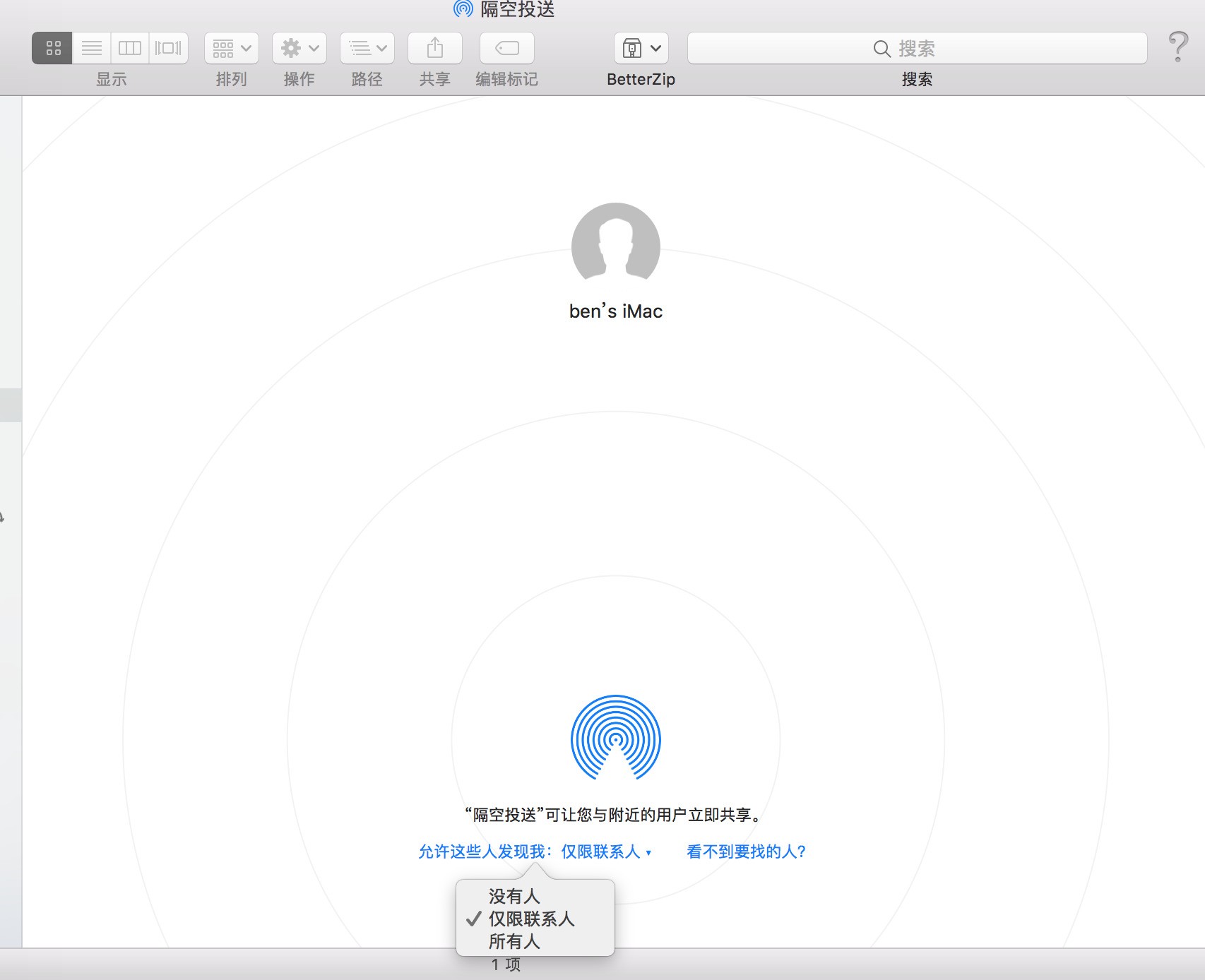Click the 共享 share icon
Image resolution: width=1205 pixels, height=980 pixels.
click(x=435, y=48)
